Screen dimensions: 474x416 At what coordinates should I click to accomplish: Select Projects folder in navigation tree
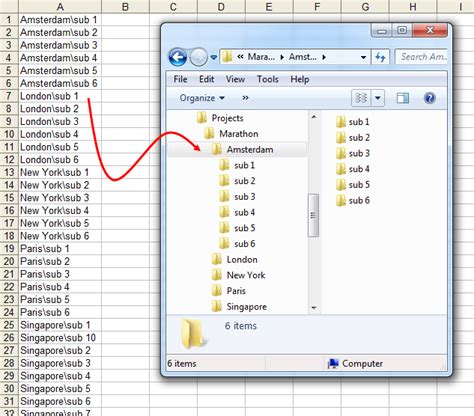coord(220,118)
